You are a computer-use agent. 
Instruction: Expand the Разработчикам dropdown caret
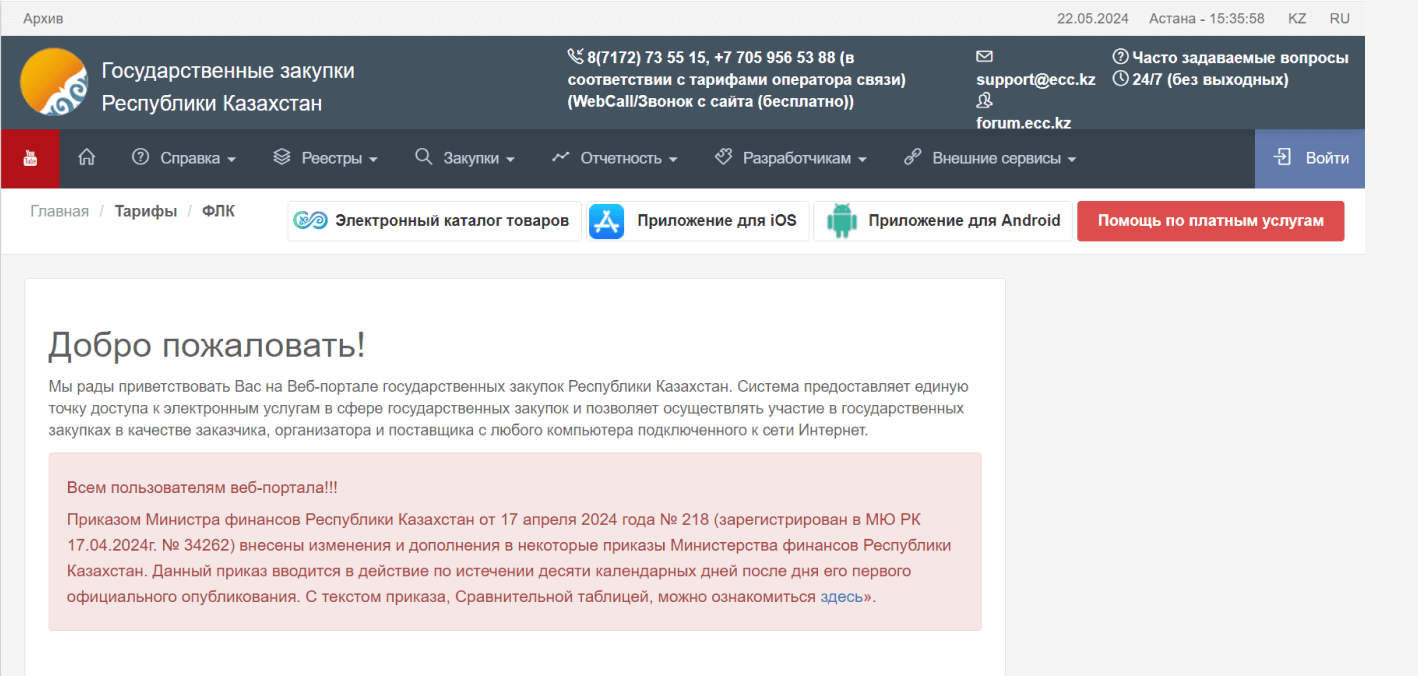tap(862, 160)
